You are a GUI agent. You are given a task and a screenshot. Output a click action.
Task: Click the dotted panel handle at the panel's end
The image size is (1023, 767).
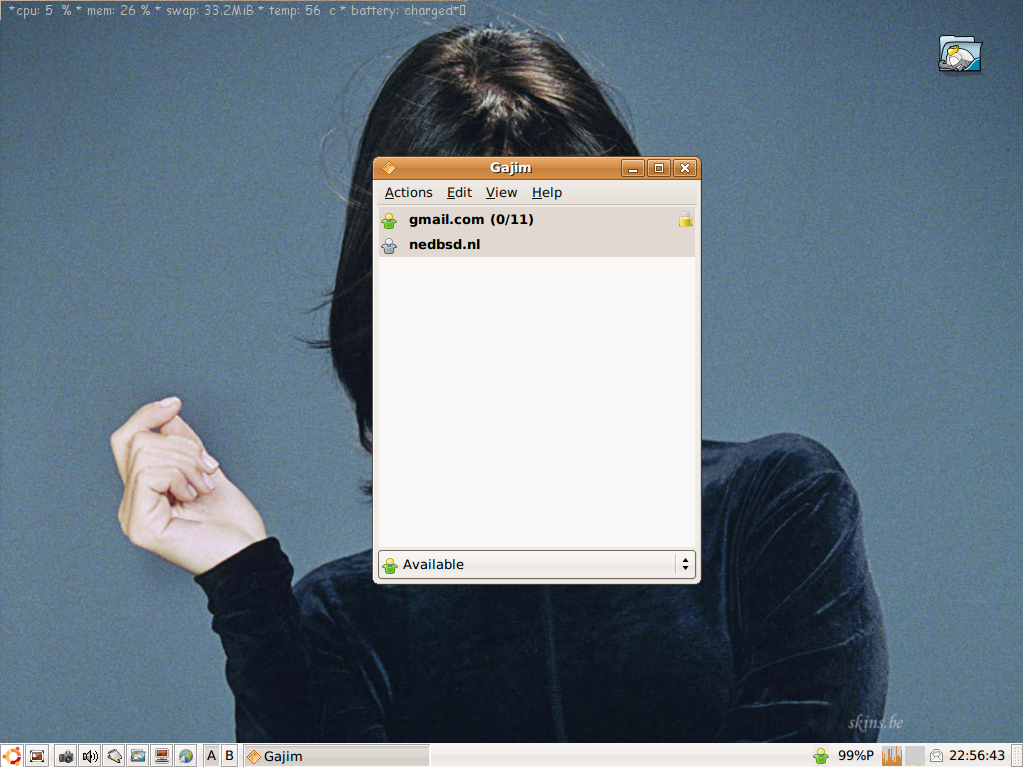pyautogui.click(x=1016, y=756)
